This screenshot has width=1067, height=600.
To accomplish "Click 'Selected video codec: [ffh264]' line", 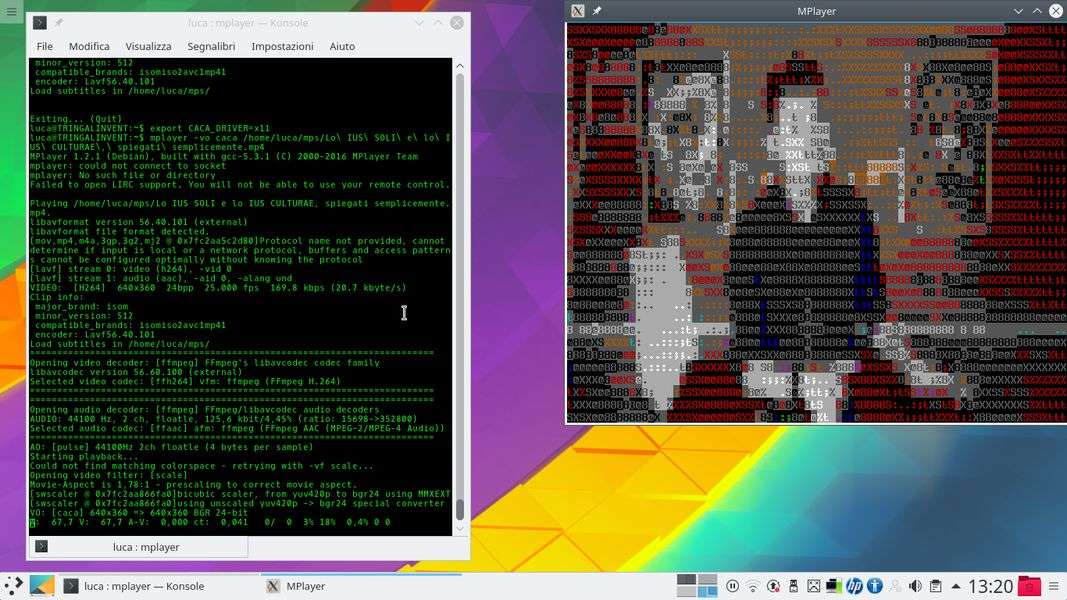I will pos(185,382).
